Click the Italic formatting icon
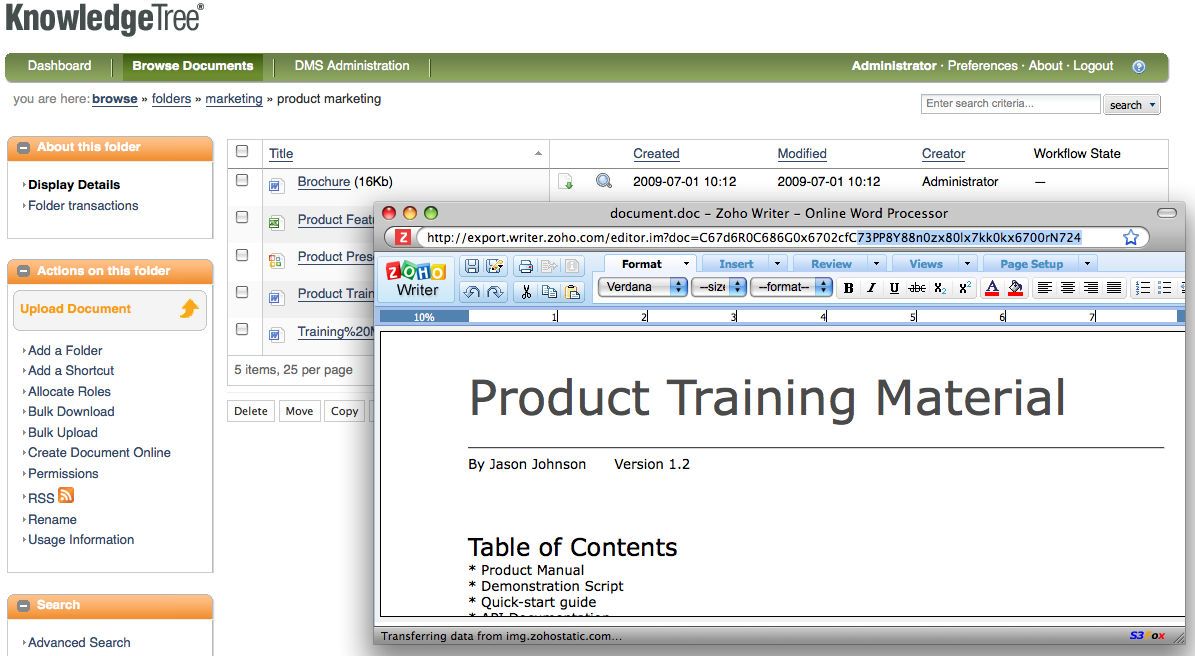Viewport: 1195px width, 656px height. 871,288
